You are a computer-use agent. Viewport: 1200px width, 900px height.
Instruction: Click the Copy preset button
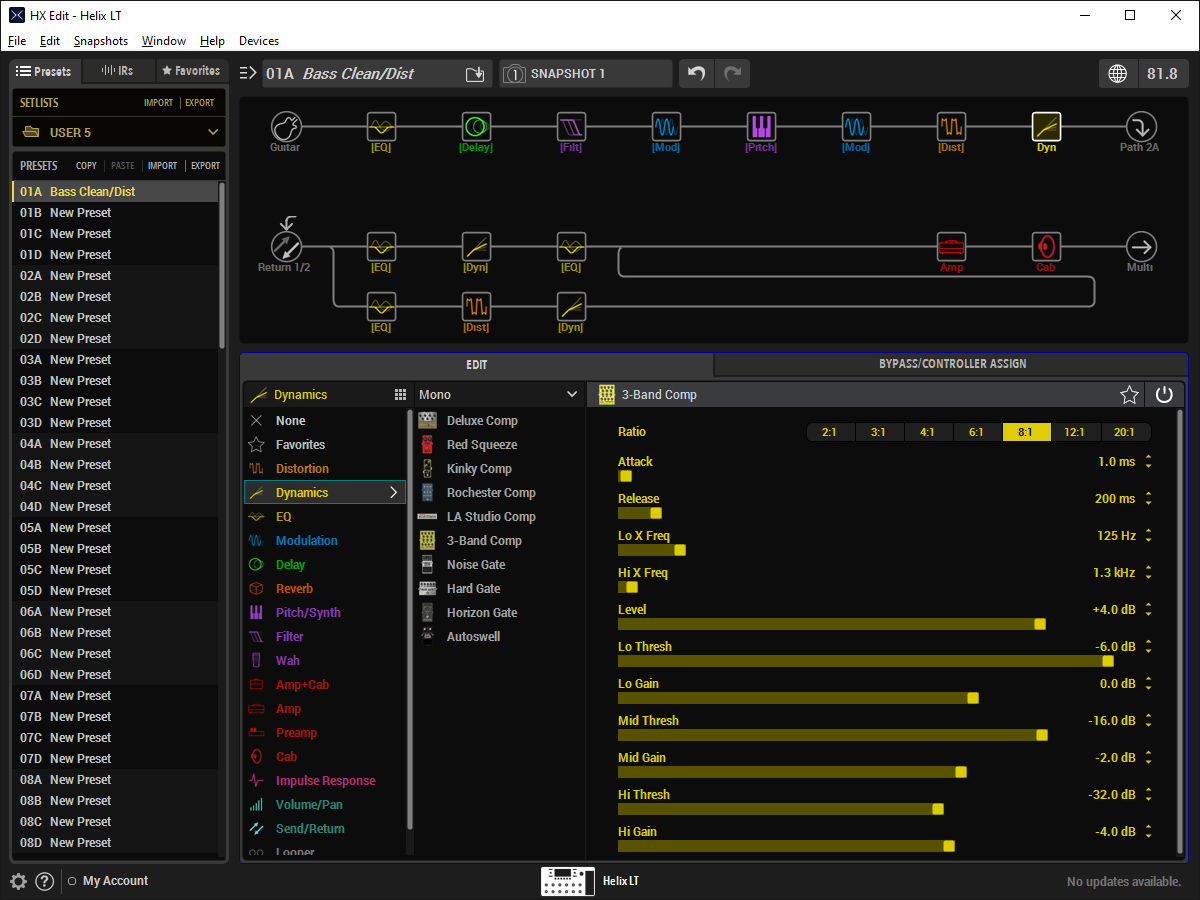tap(87, 166)
